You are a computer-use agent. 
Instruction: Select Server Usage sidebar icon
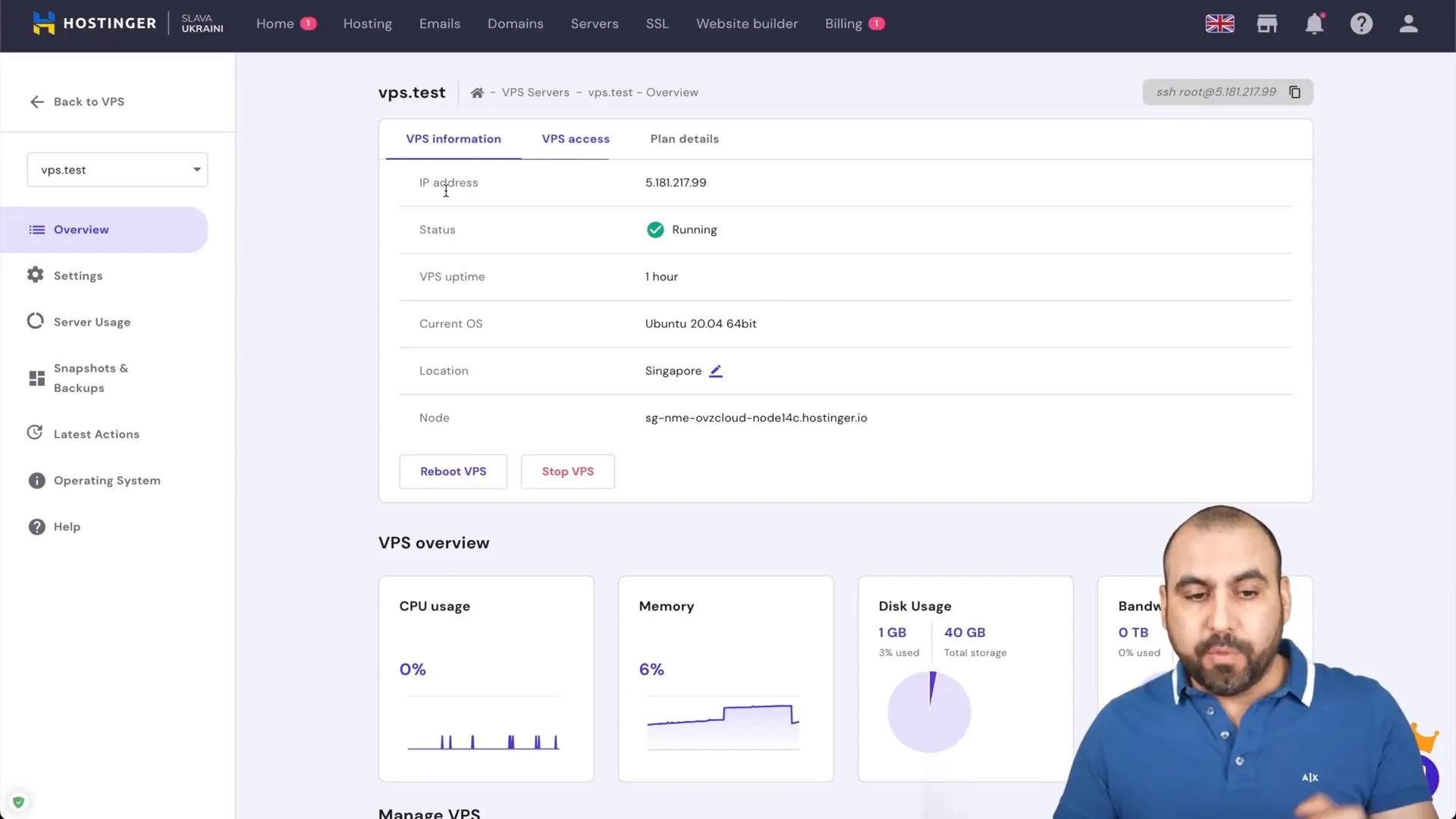[x=34, y=321]
